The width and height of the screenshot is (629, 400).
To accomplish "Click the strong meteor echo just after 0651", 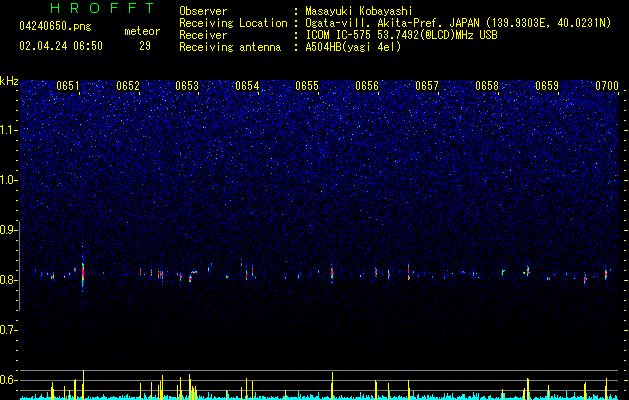I will [83, 271].
